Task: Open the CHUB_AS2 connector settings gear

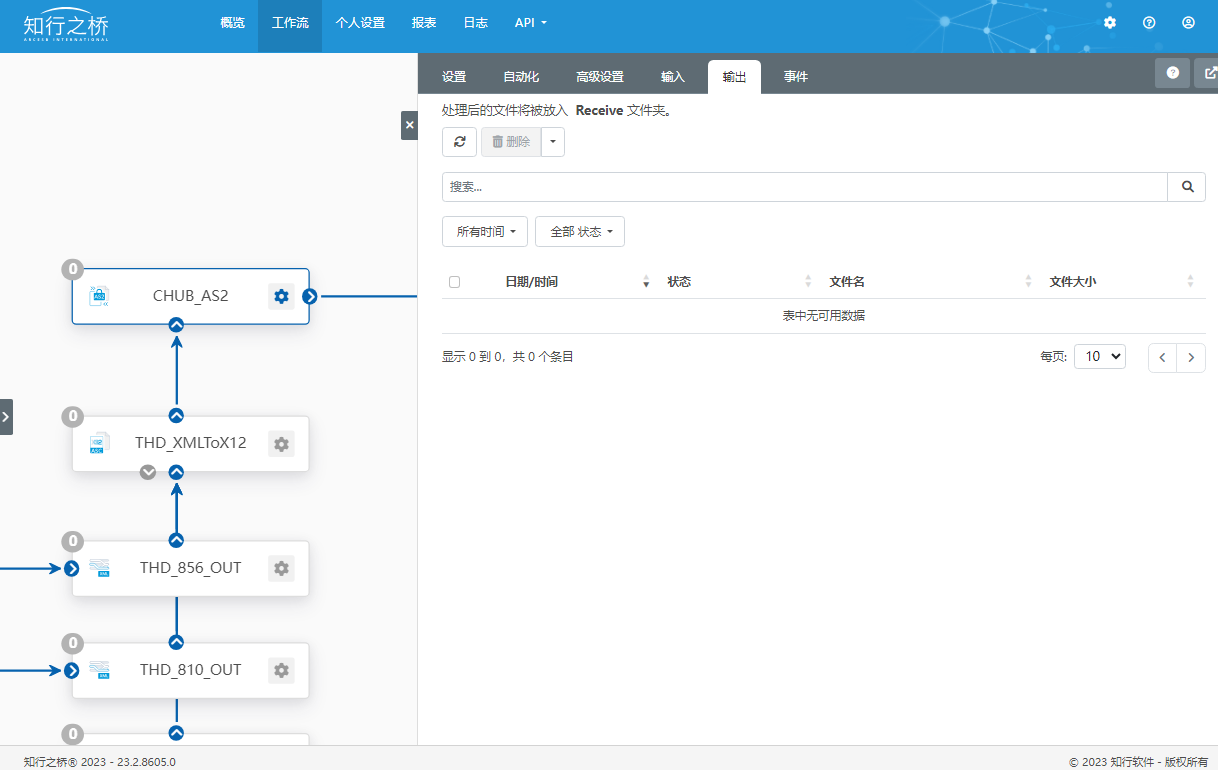Action: point(281,296)
